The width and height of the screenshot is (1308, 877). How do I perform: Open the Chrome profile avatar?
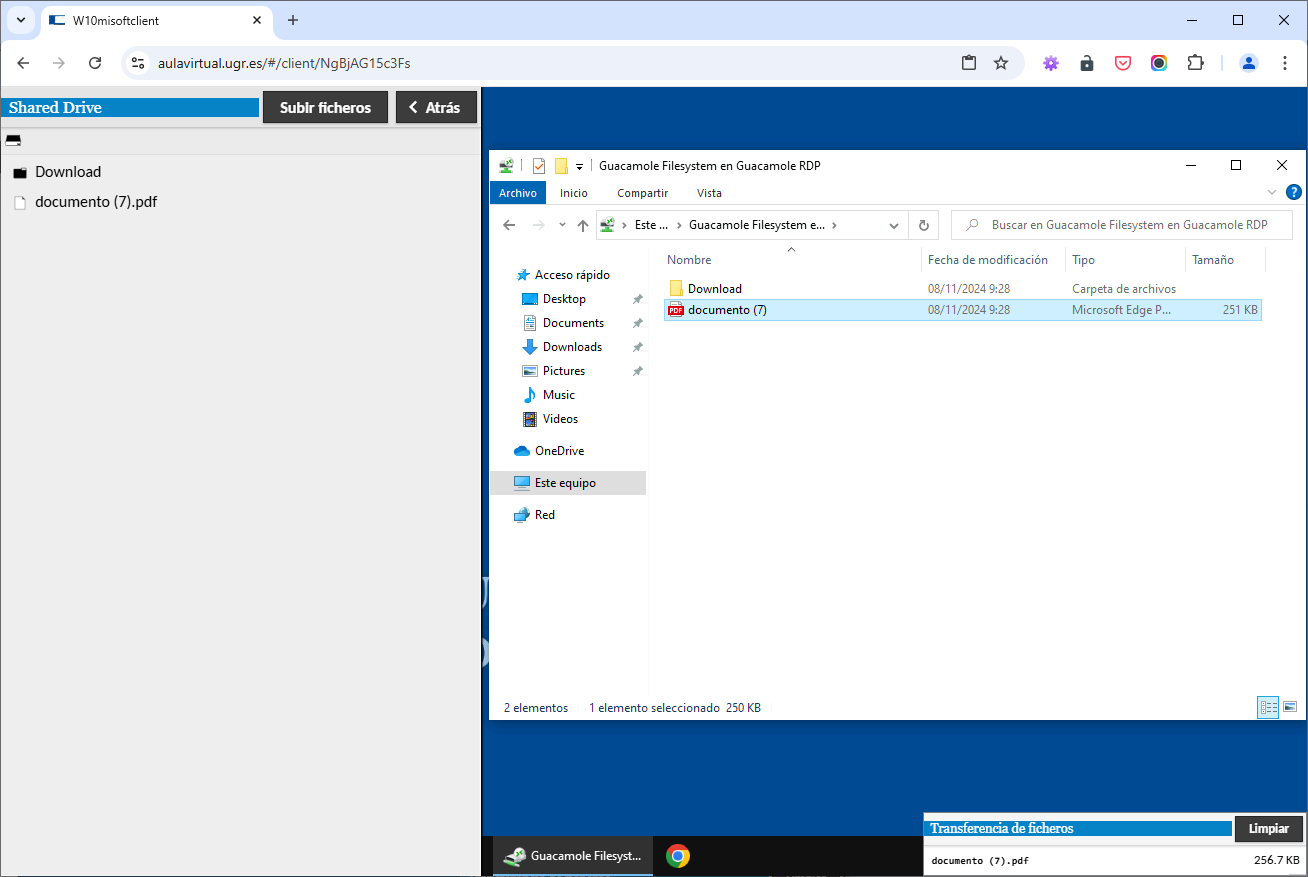pyautogui.click(x=1249, y=63)
